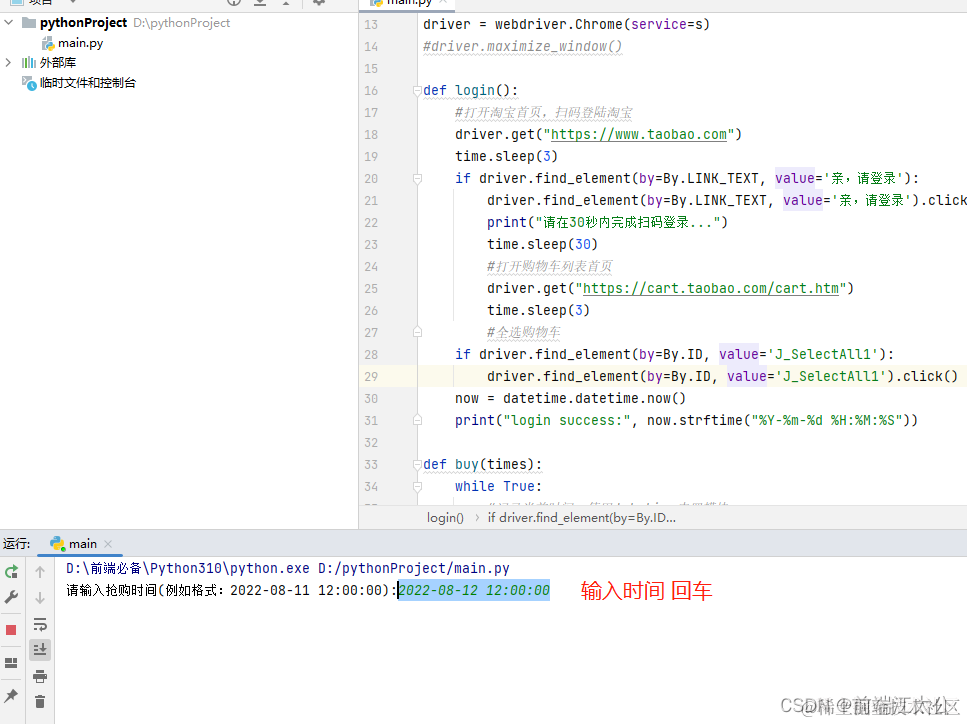Click line number 29 in the gutter
The width and height of the screenshot is (967, 724).
[x=371, y=377]
